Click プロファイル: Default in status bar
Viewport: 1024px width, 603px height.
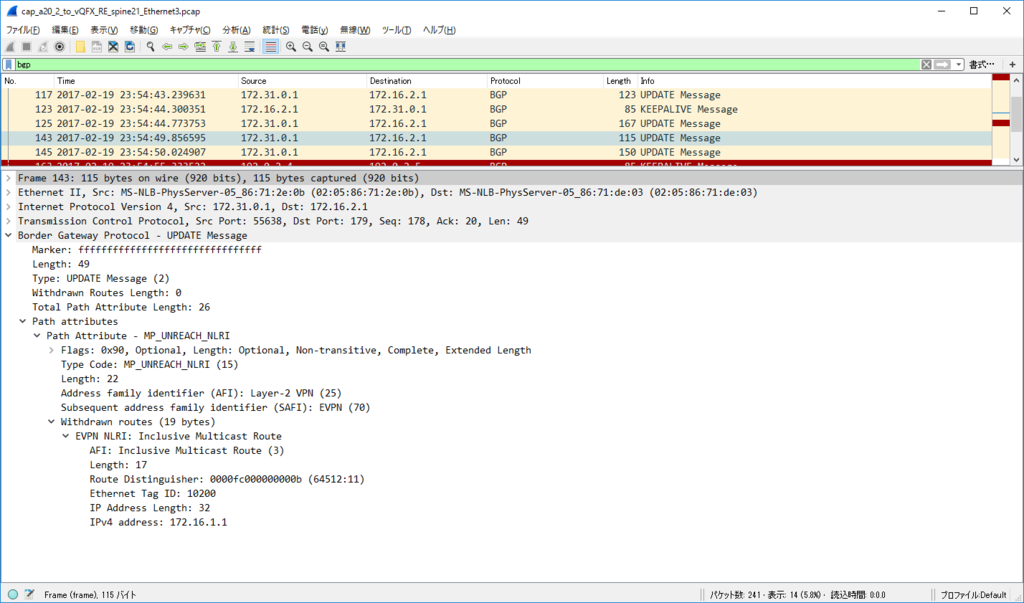[x=973, y=595]
